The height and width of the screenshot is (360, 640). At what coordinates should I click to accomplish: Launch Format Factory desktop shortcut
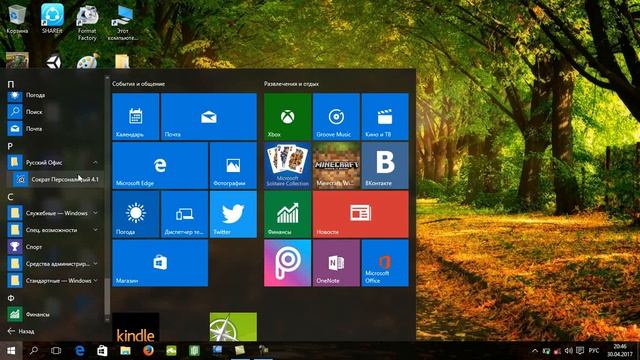click(87, 22)
